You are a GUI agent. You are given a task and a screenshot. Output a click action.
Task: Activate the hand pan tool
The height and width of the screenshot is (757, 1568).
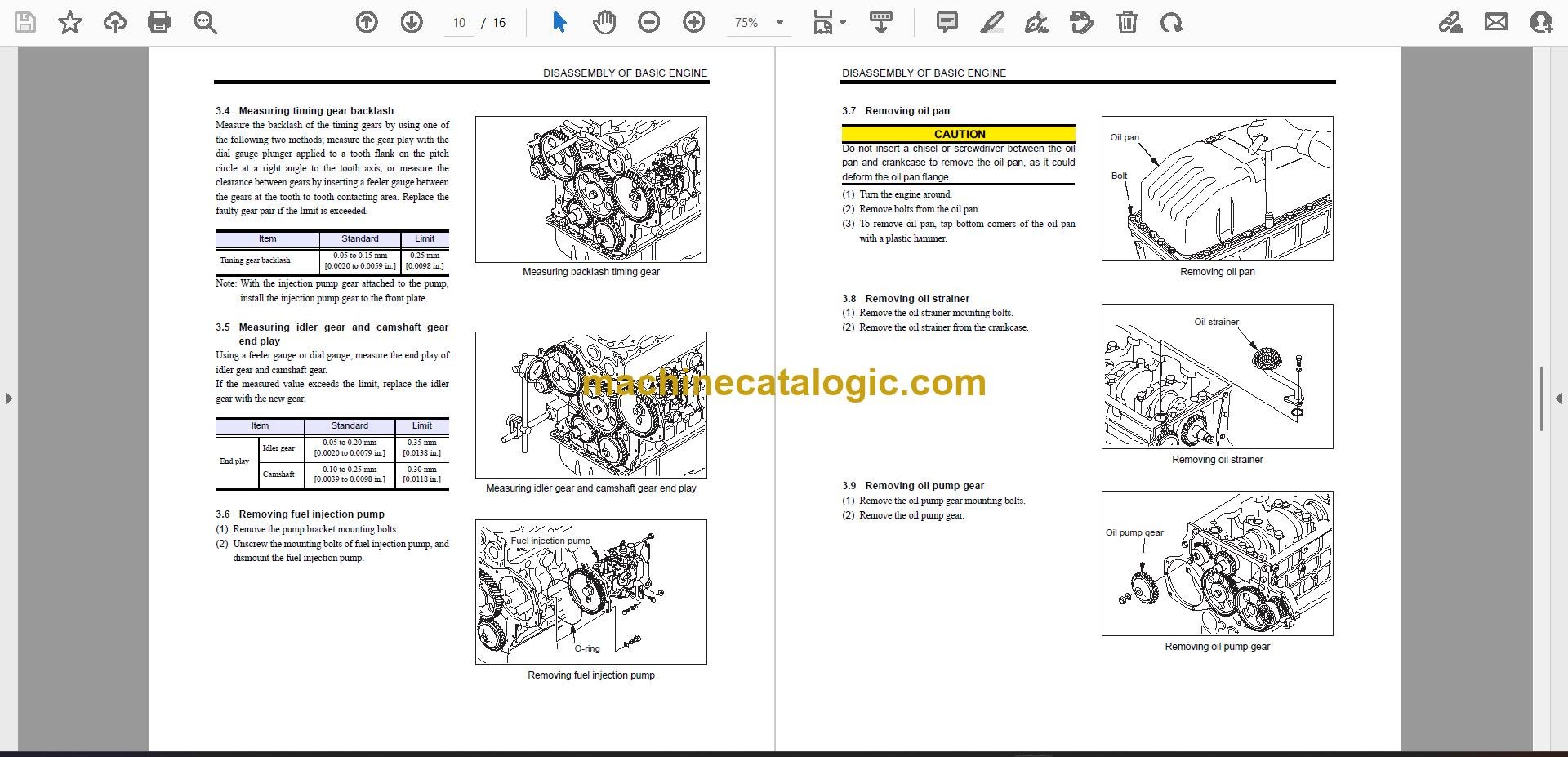click(604, 22)
